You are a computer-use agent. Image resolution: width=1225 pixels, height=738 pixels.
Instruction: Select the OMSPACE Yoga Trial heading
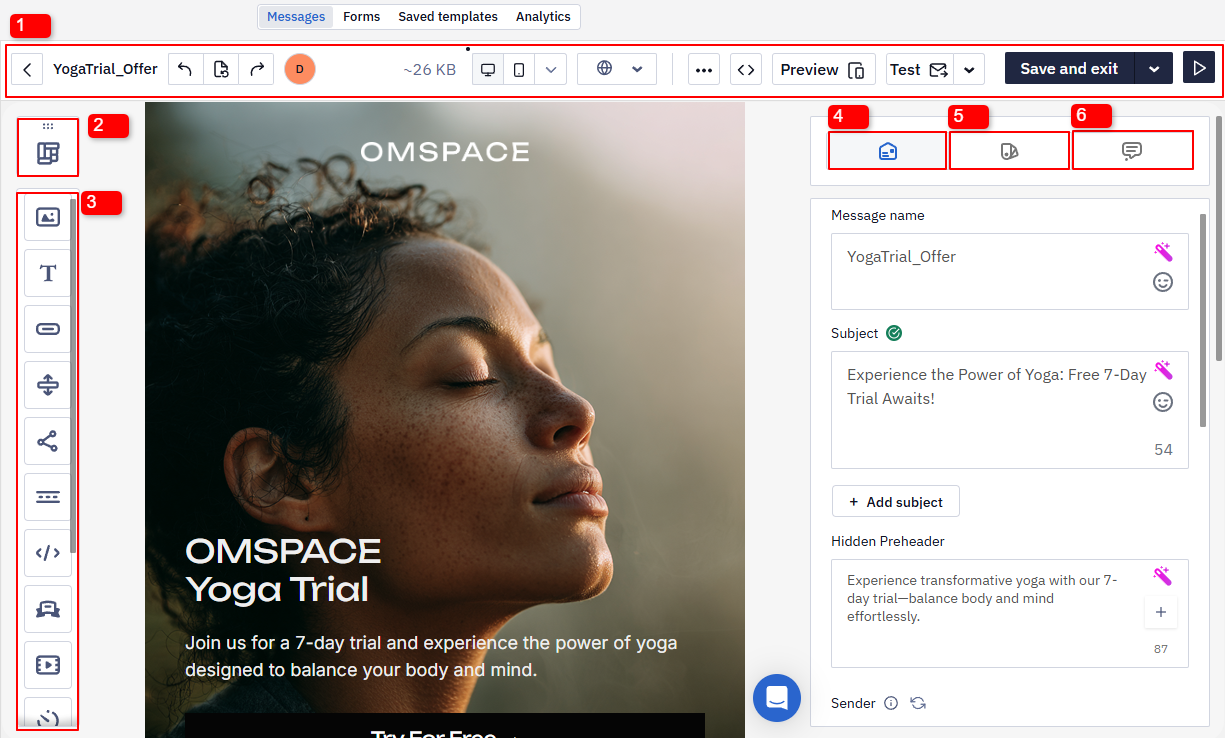(x=283, y=570)
